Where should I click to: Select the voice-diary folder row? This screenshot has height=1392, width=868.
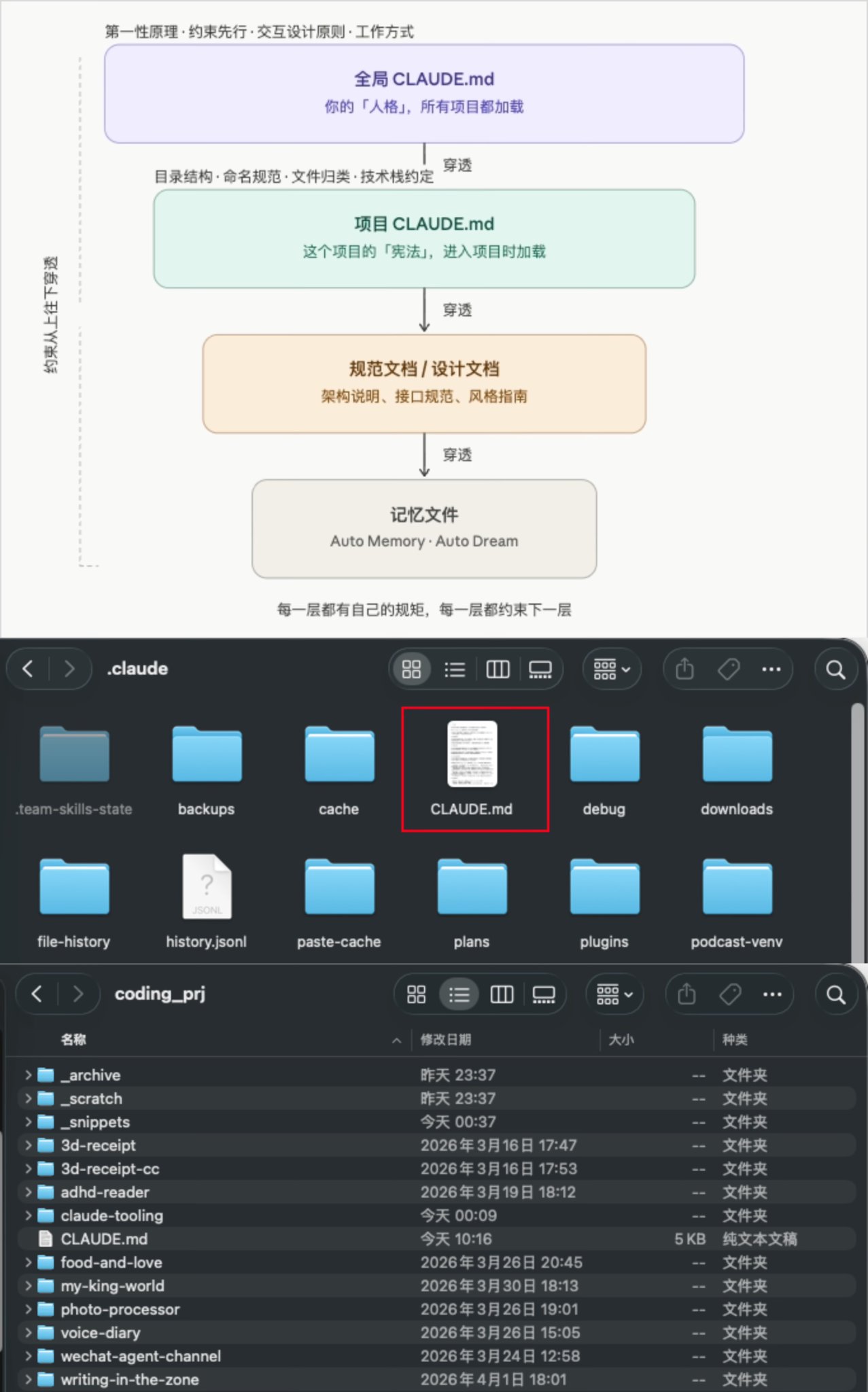435,1333
